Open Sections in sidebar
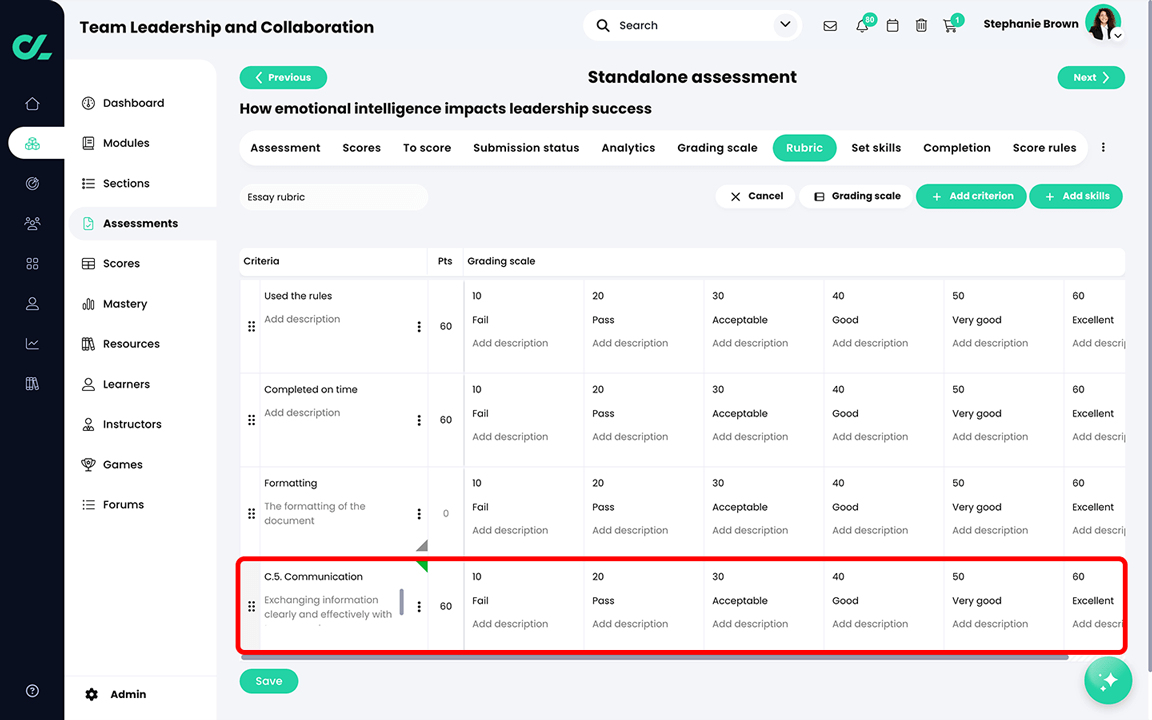1152x720 pixels. click(115, 184)
